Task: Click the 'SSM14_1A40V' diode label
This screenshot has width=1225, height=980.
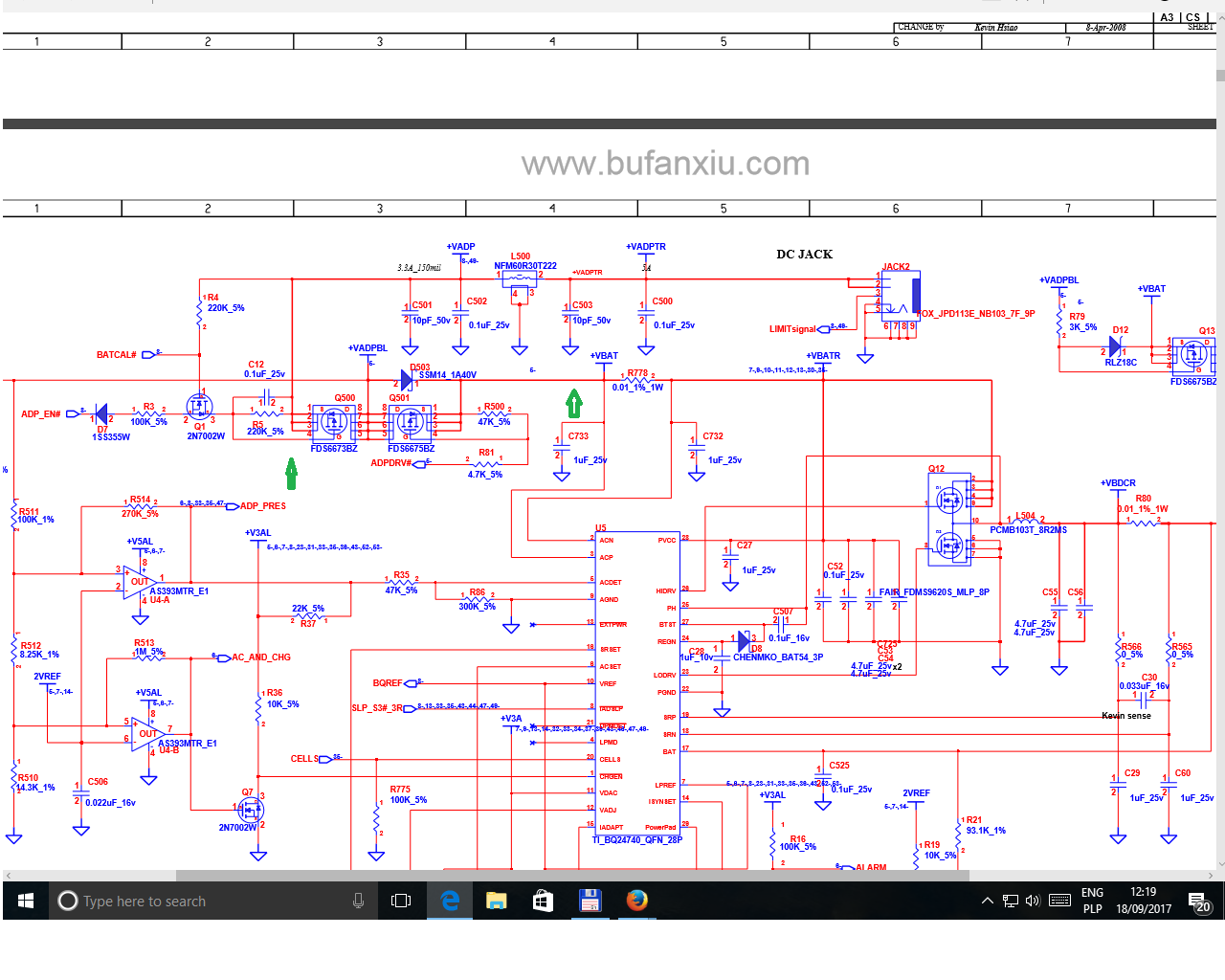Action: [448, 375]
